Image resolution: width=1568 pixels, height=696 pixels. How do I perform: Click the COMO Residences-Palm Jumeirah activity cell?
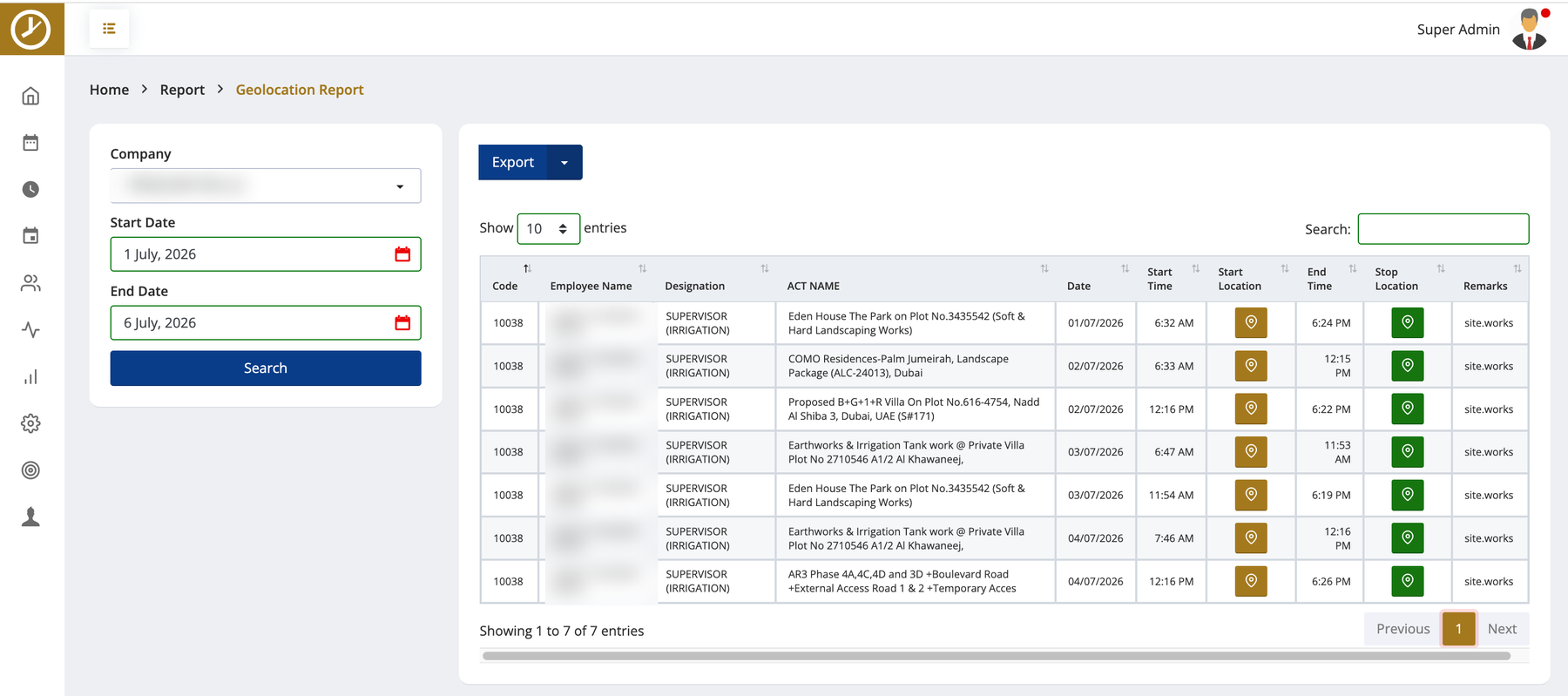click(916, 366)
